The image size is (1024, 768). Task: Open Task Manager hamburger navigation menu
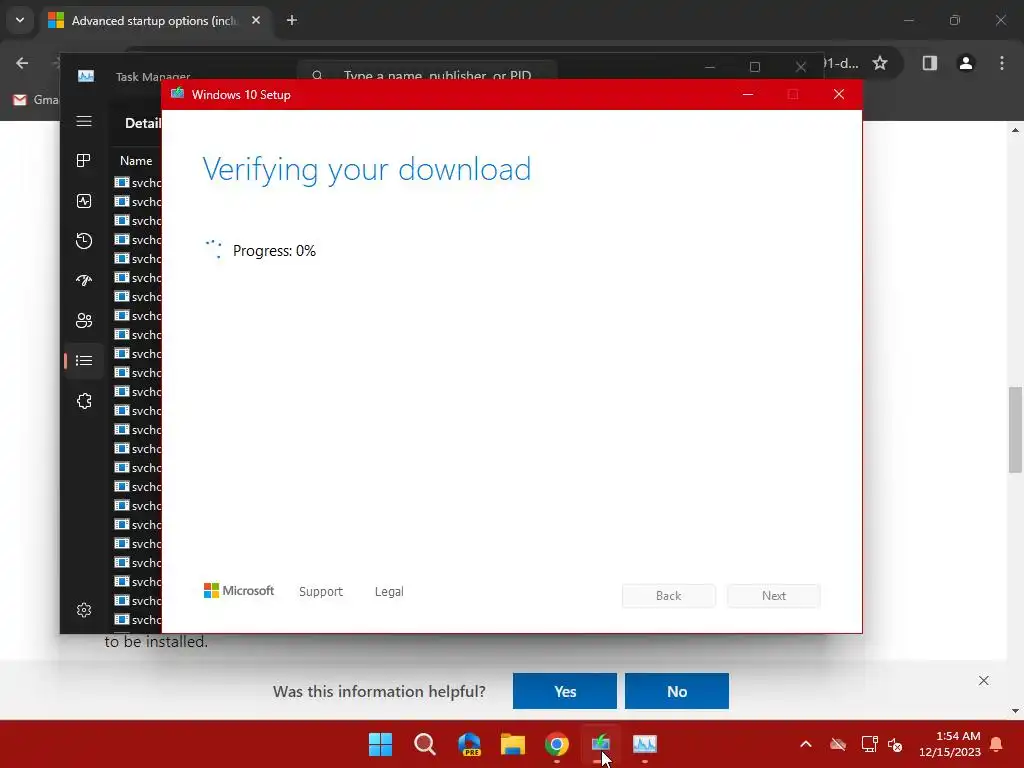(84, 121)
